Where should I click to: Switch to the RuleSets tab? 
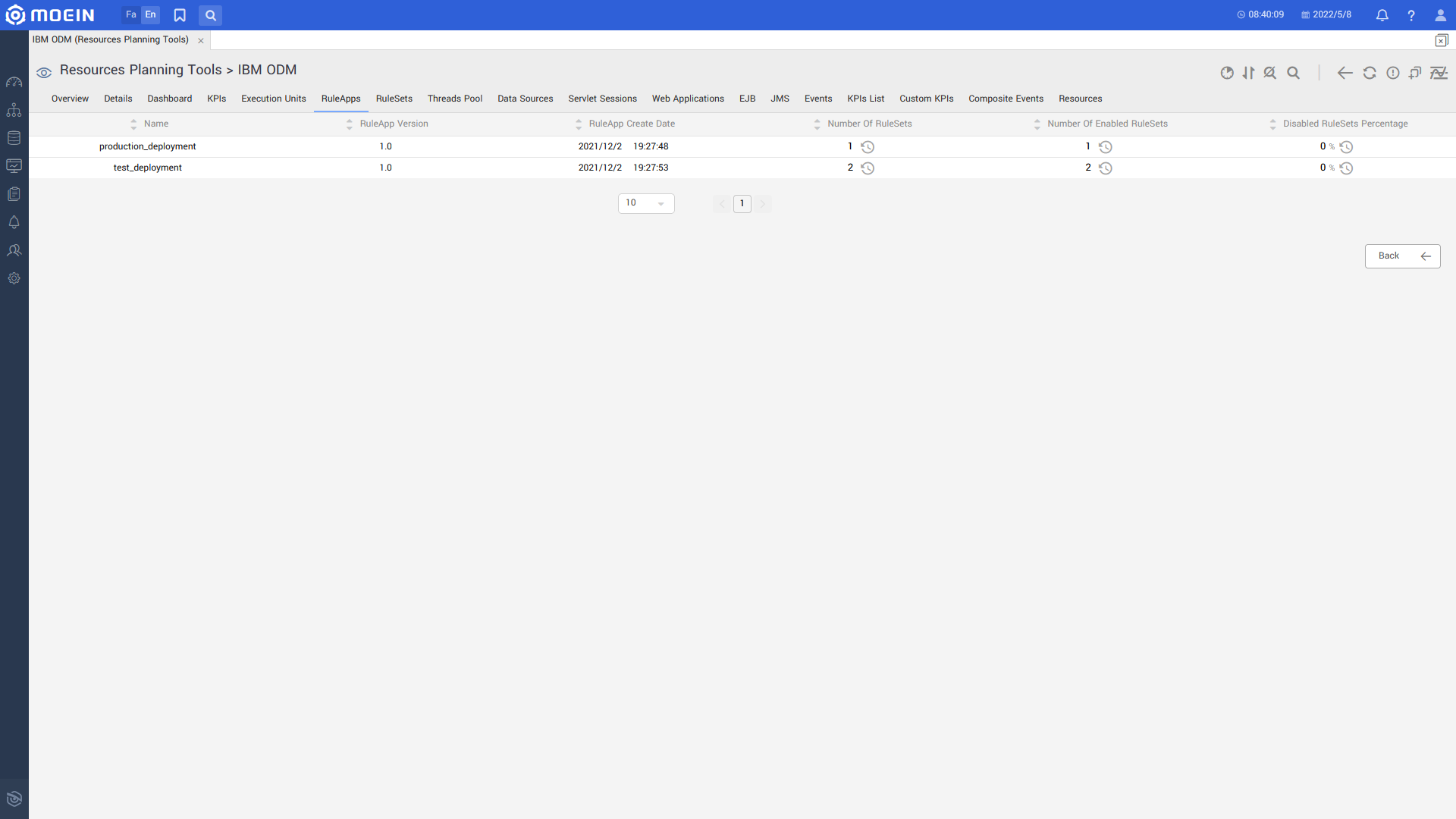click(394, 99)
